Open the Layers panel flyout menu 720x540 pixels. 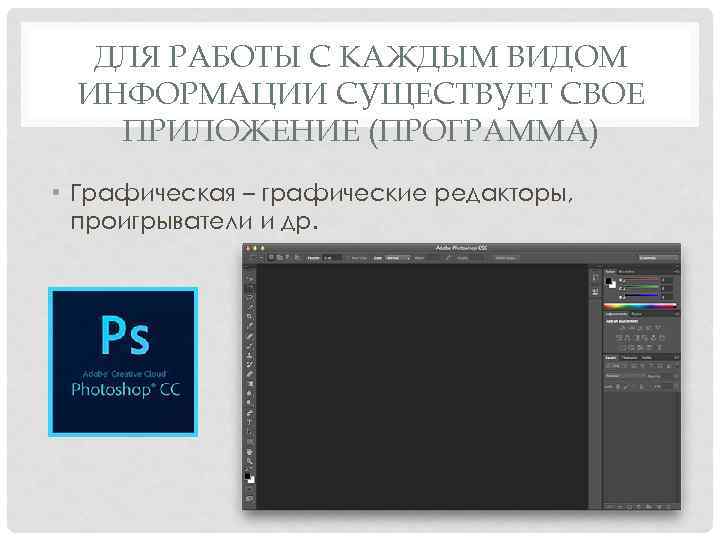[676, 357]
